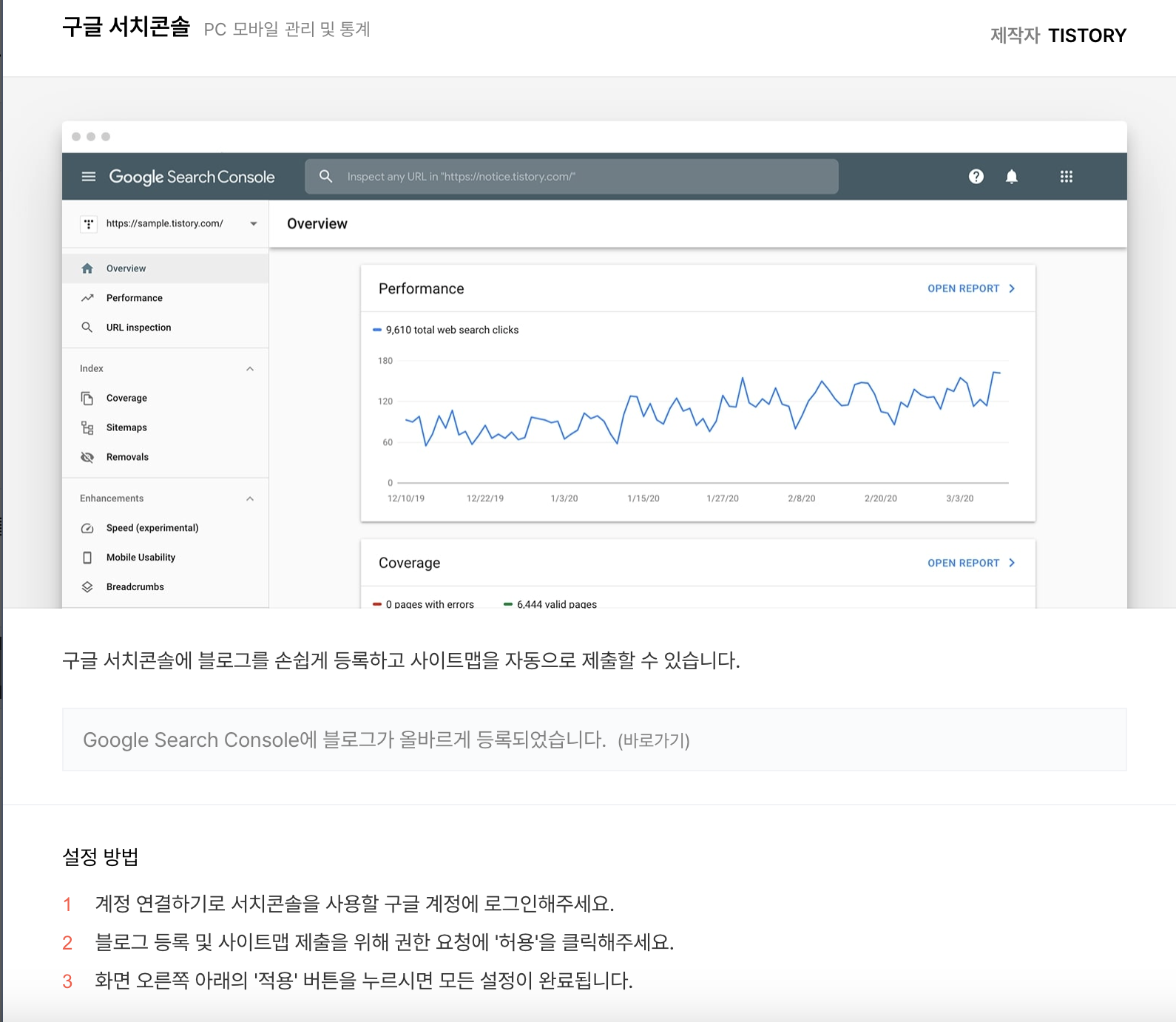Click the Coverage card title
Image resolution: width=1176 pixels, height=1022 pixels.
pyautogui.click(x=410, y=563)
